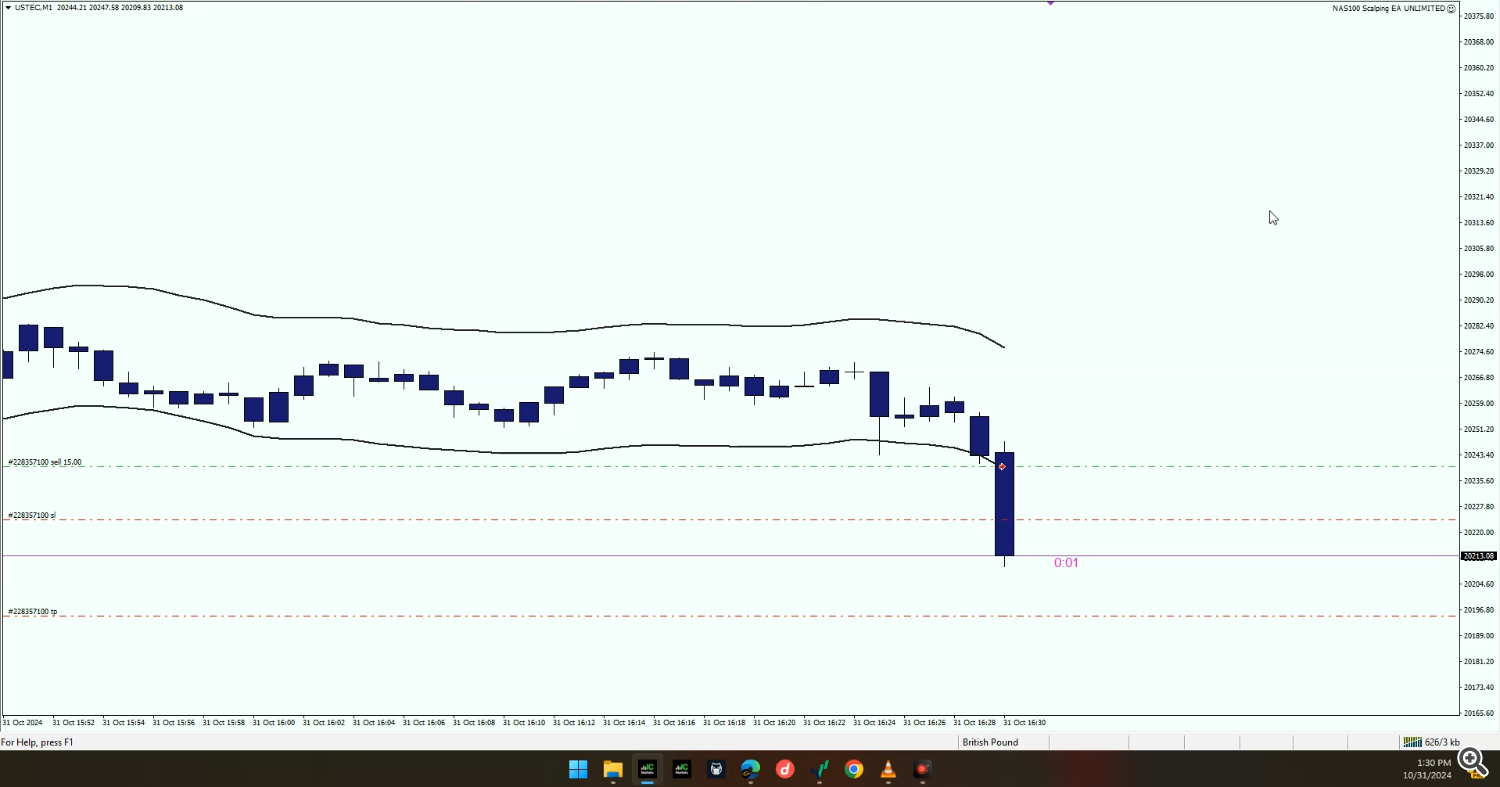Open the red screen recorder taskbar icon

click(923, 769)
